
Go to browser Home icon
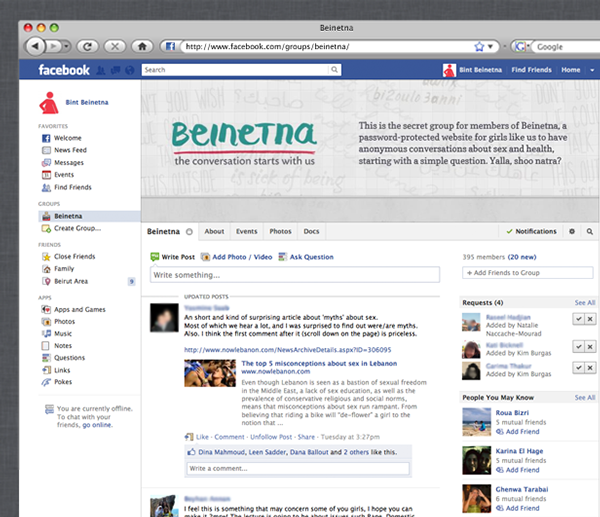(142, 47)
